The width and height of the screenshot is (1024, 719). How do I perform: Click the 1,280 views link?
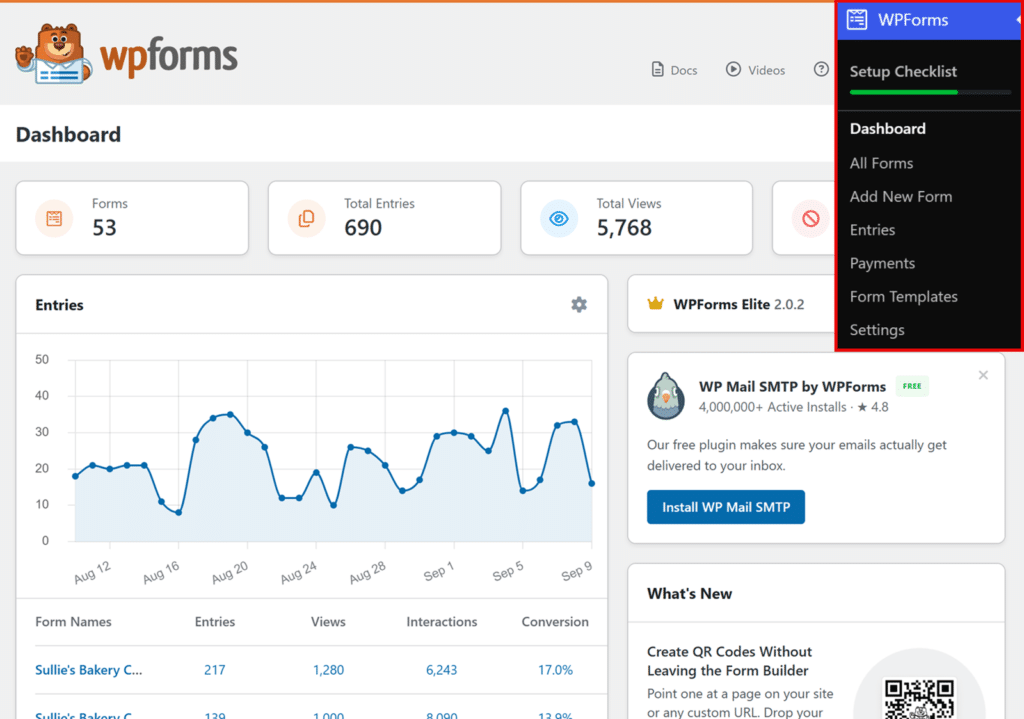[328, 670]
